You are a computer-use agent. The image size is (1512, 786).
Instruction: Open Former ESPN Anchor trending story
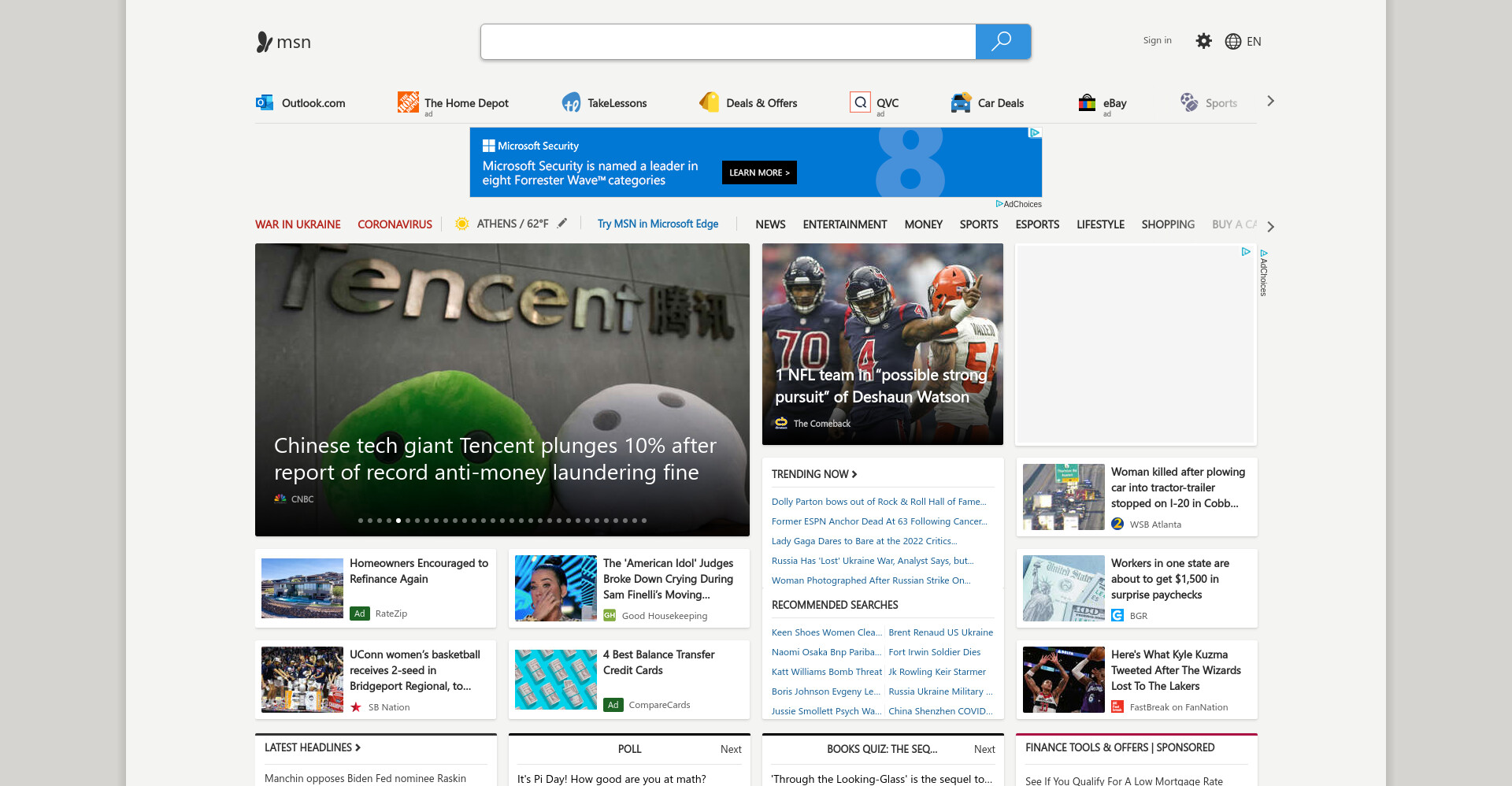coord(880,521)
